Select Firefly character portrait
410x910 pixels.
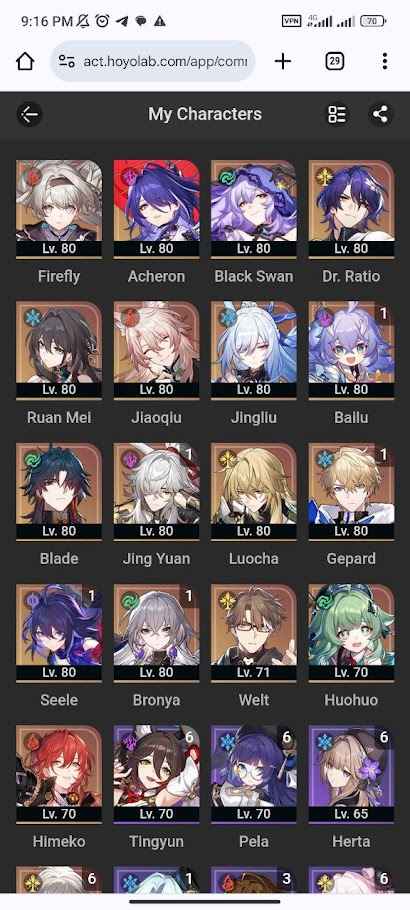[59, 209]
